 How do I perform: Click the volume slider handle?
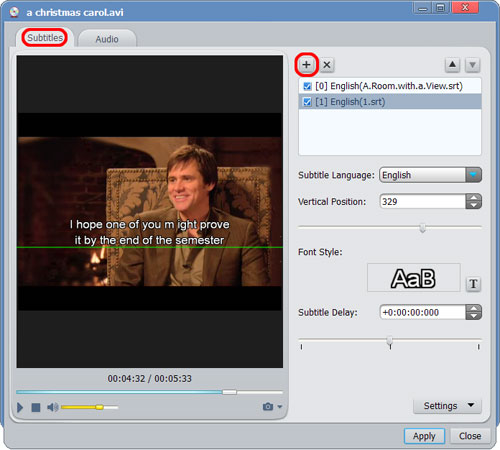[99, 407]
